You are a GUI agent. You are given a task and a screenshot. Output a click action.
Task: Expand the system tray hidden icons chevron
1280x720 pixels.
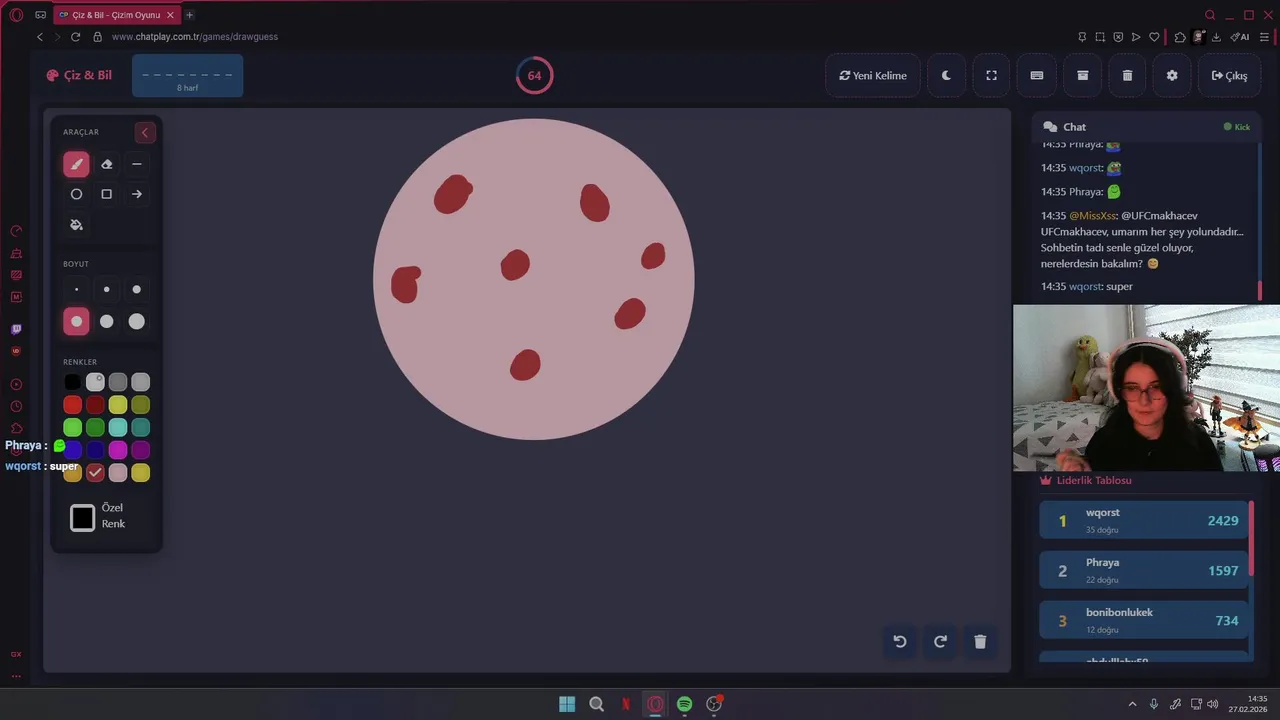[x=1132, y=704]
